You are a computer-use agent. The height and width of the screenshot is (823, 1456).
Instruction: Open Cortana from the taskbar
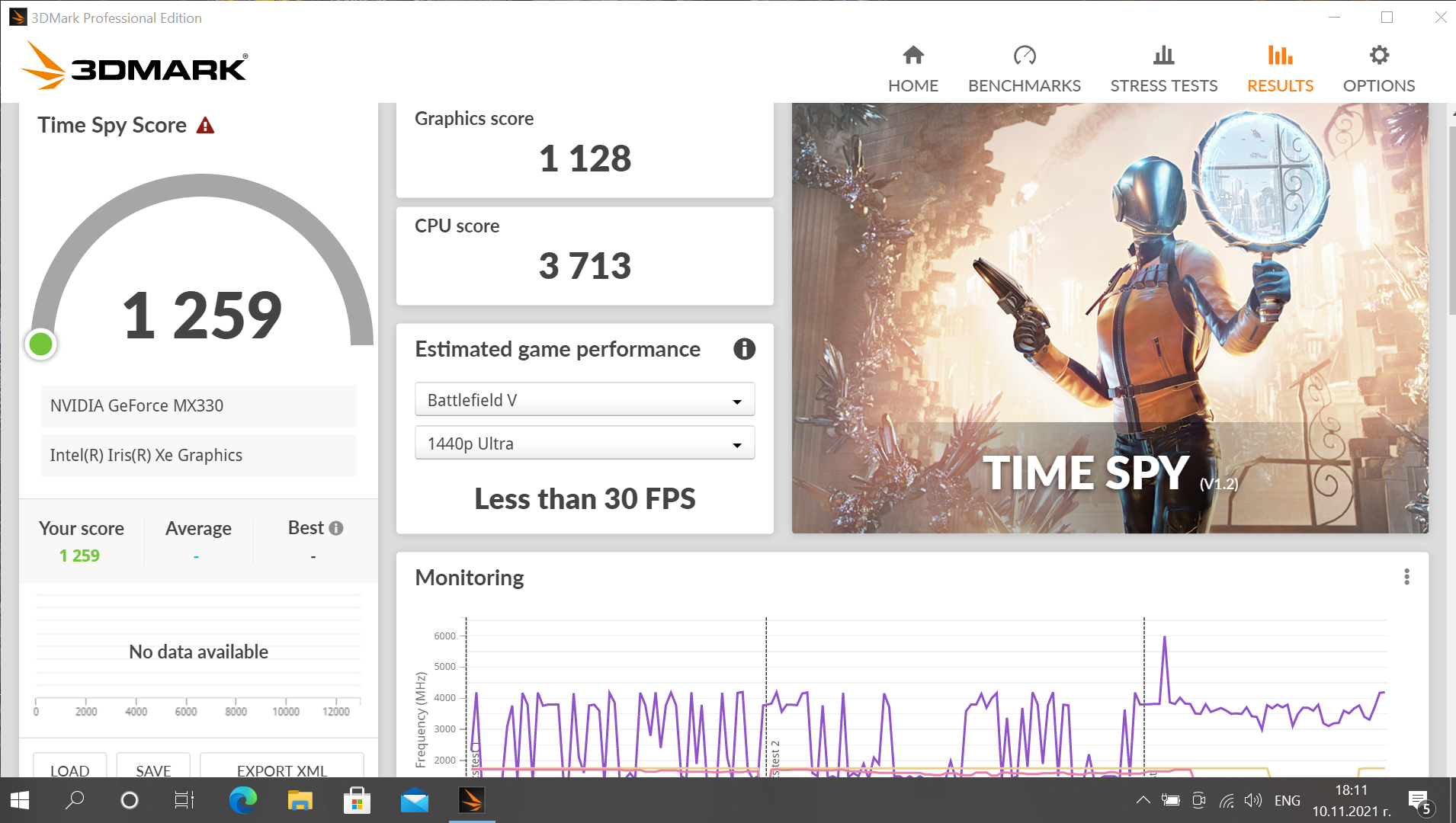(130, 800)
